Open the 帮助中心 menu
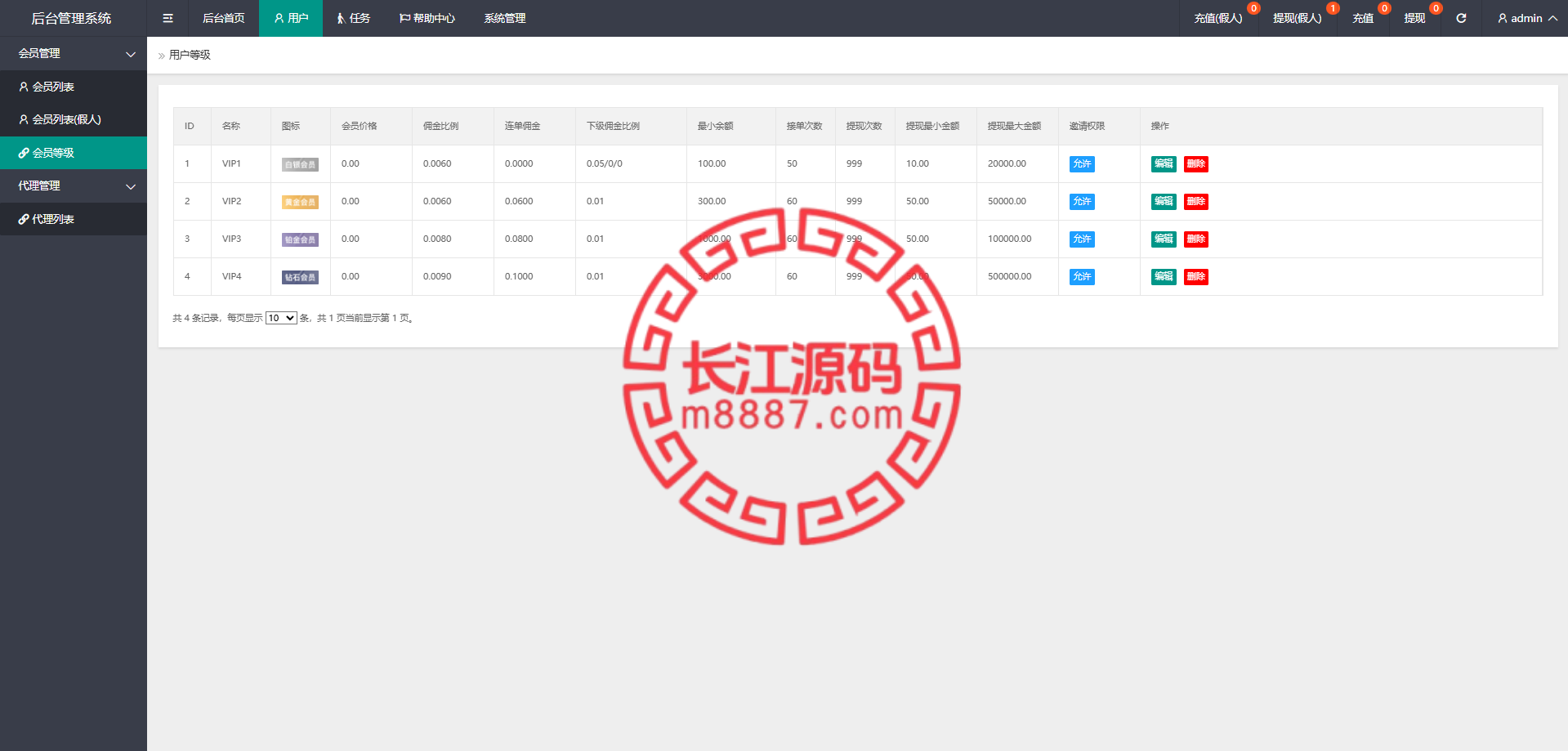1568x751 pixels. tap(427, 18)
